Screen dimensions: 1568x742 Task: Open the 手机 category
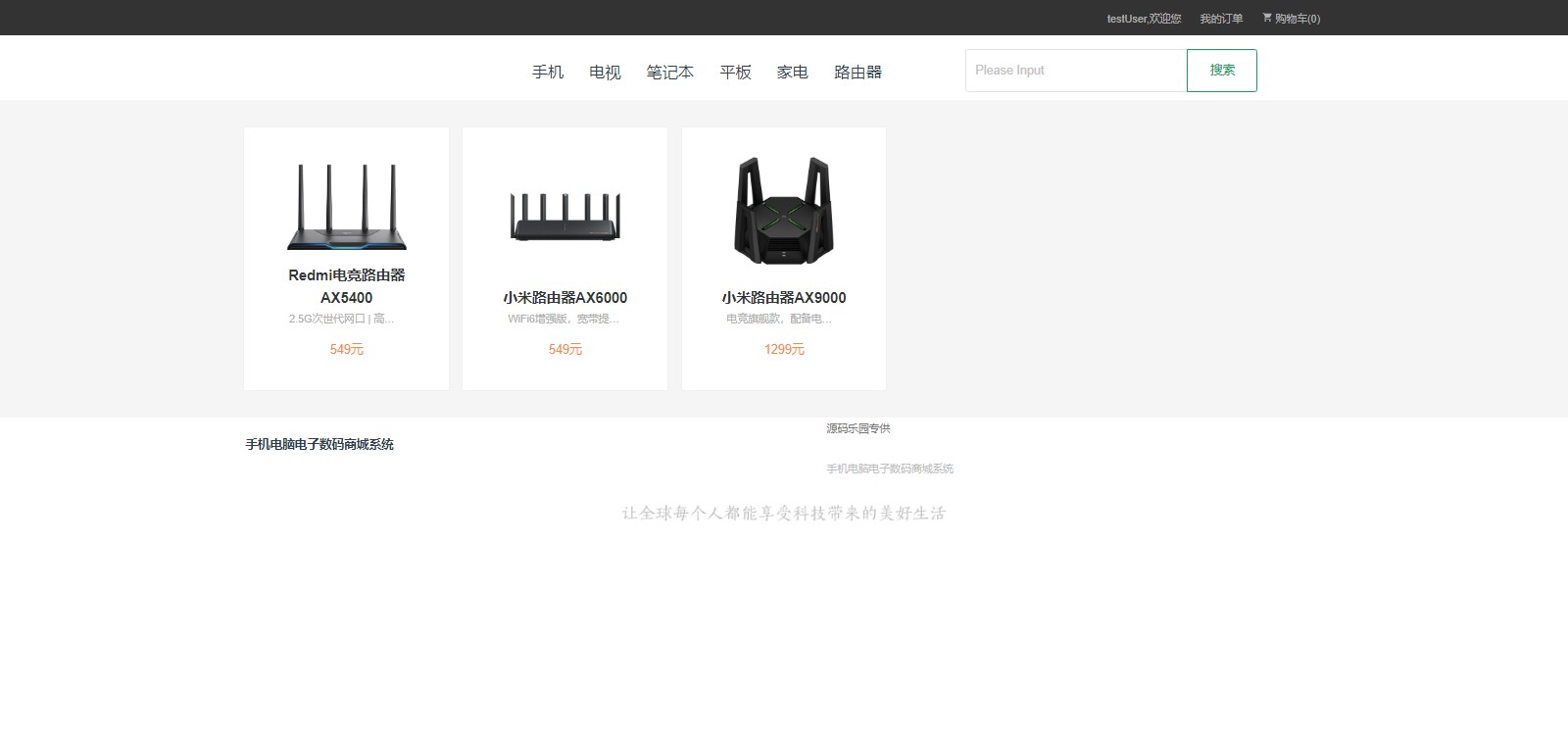click(548, 73)
